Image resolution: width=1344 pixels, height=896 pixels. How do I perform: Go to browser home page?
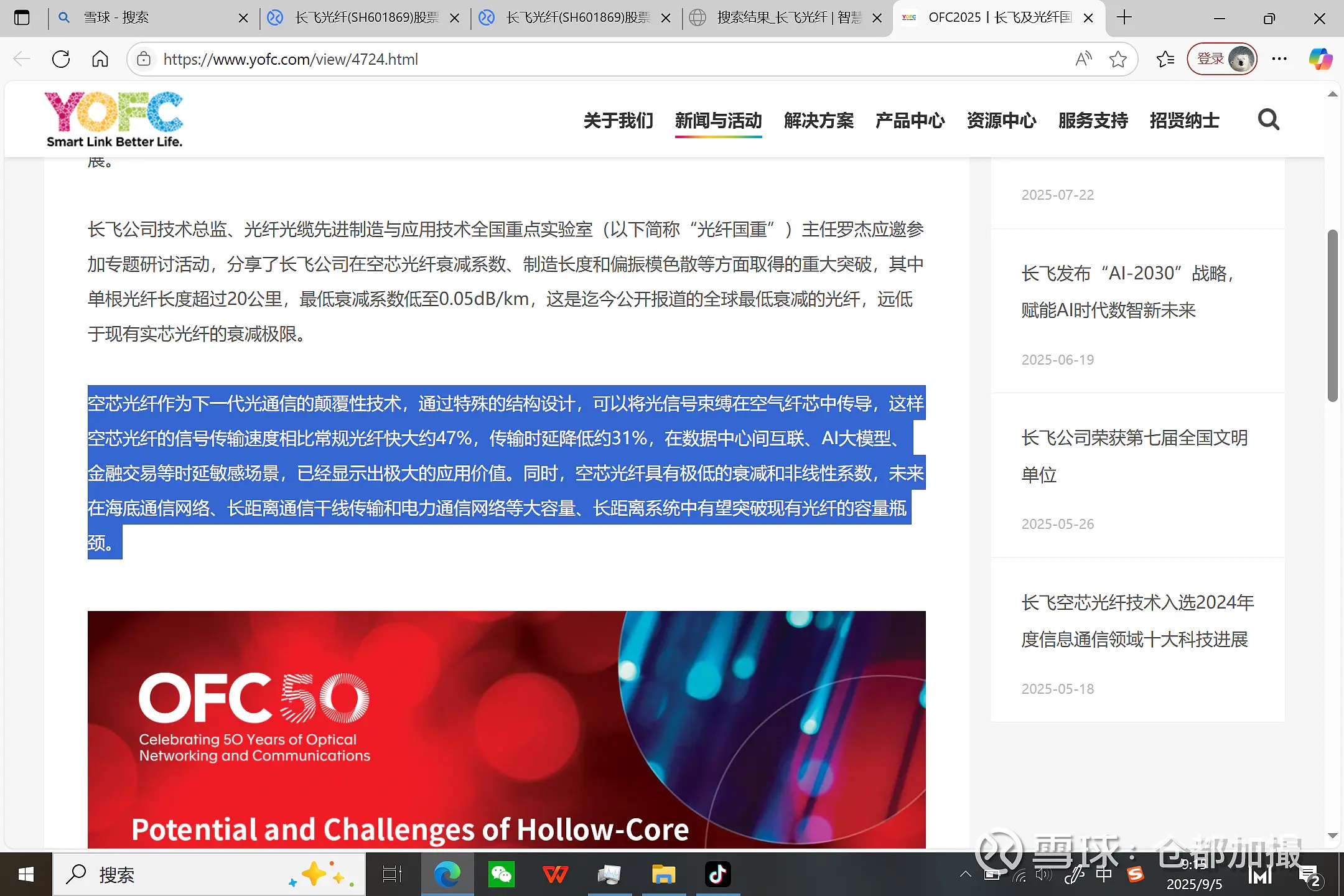click(100, 59)
